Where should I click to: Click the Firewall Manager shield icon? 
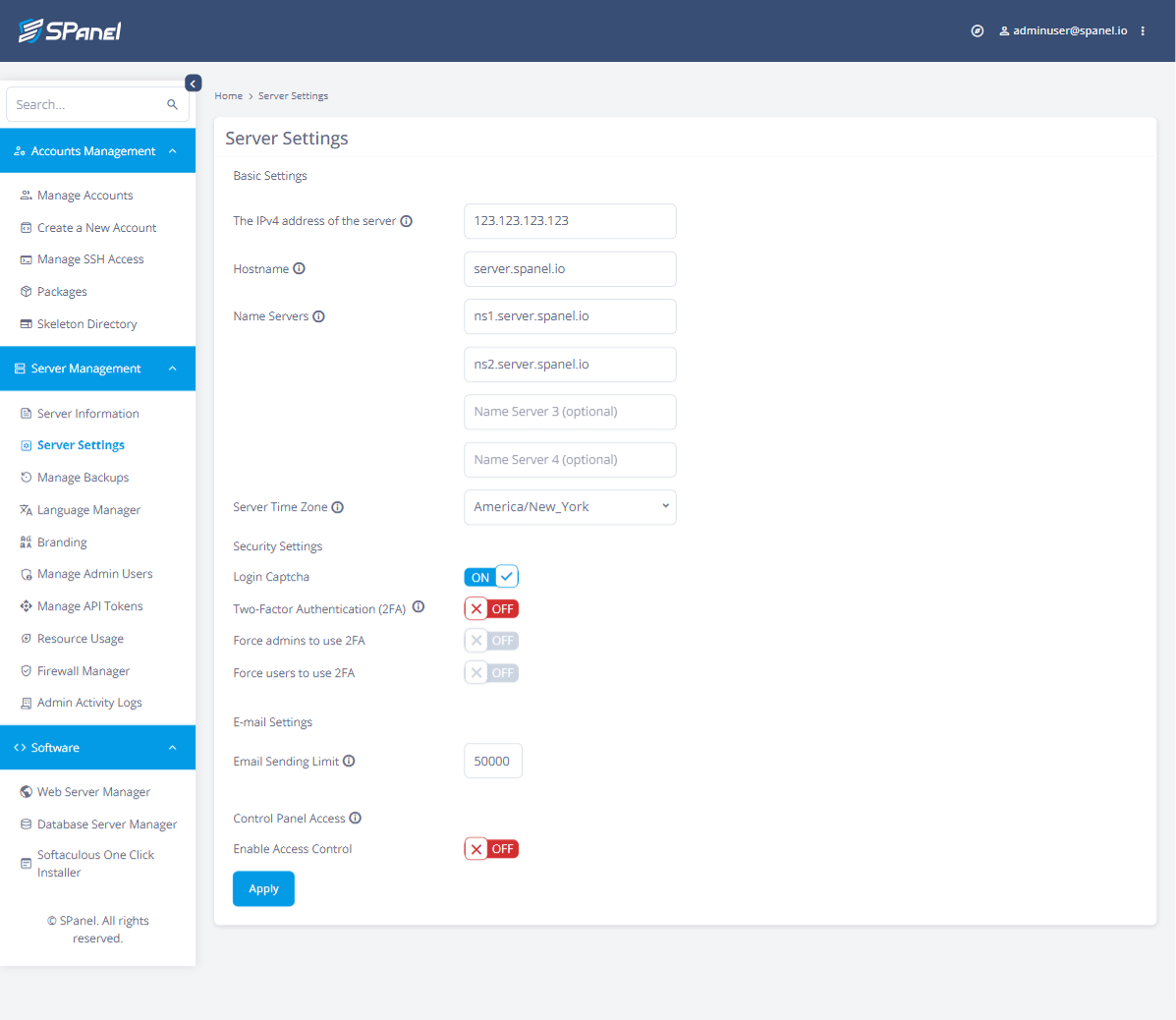pyautogui.click(x=24, y=670)
